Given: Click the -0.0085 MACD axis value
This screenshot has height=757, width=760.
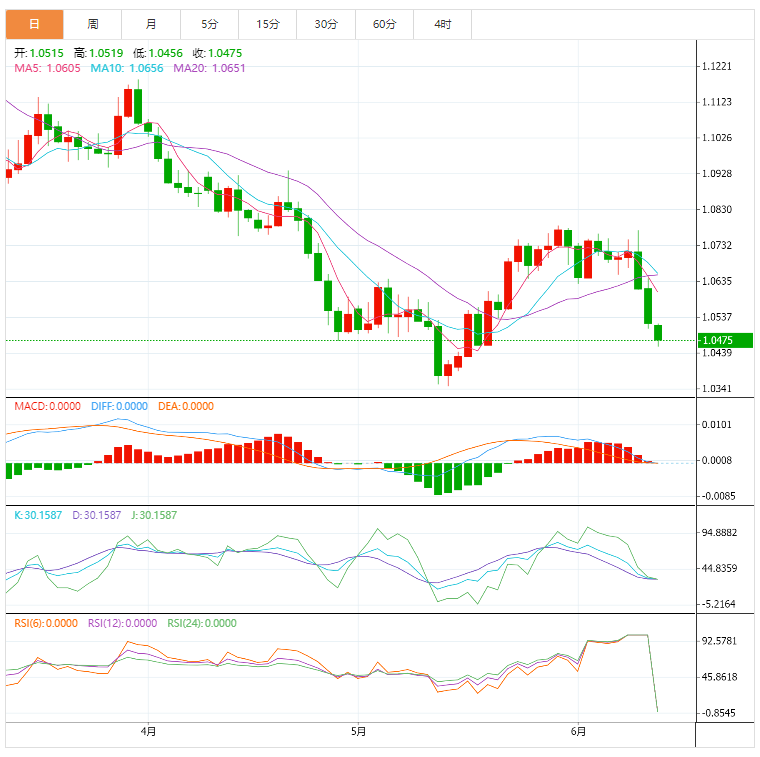Looking at the screenshot, I should [x=717, y=496].
